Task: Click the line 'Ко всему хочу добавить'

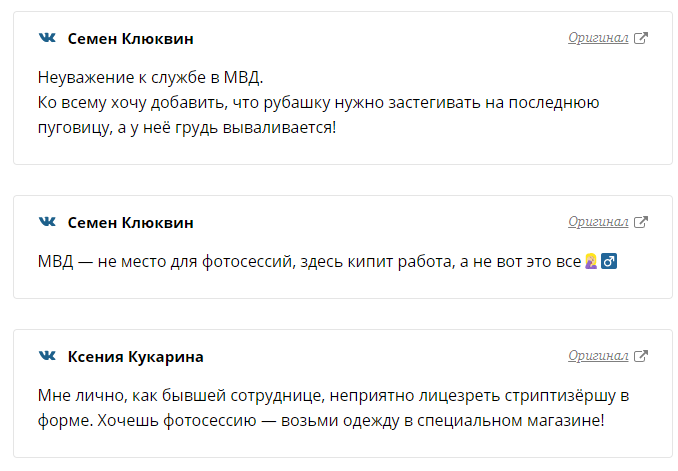Action: (319, 103)
